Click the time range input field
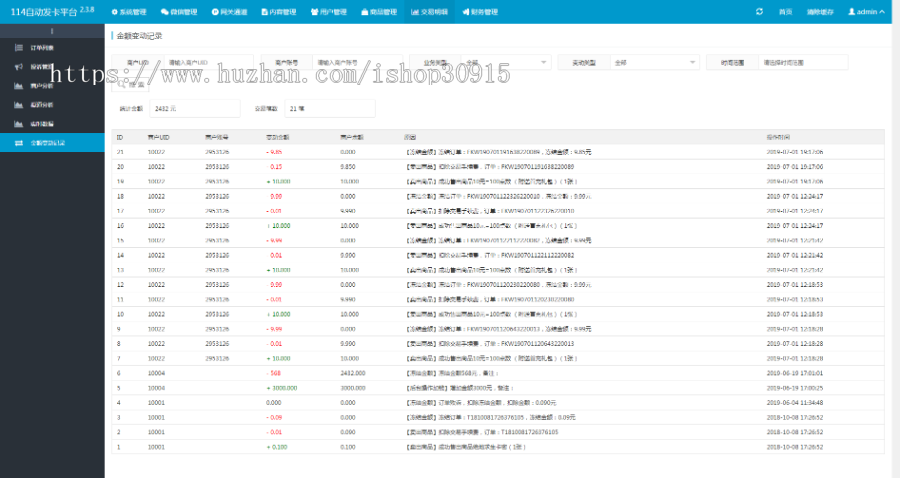Image resolution: width=900 pixels, height=478 pixels. tap(802, 62)
